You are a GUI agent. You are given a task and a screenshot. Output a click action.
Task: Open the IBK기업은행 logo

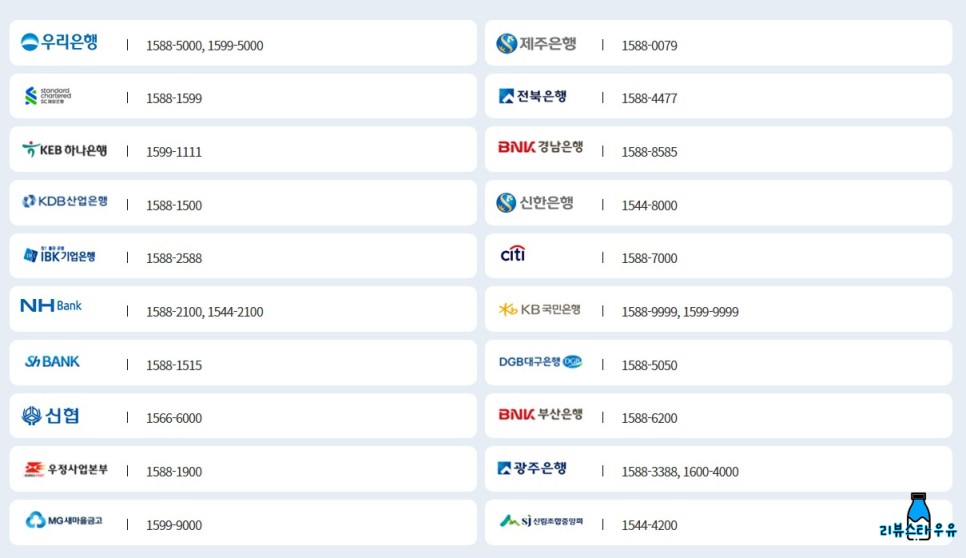tap(59, 254)
